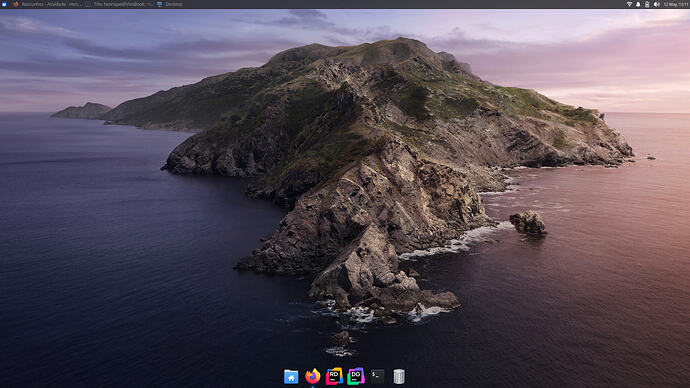Check the battery indicator in the panel
Screen dimensions: 690x388
647,4
